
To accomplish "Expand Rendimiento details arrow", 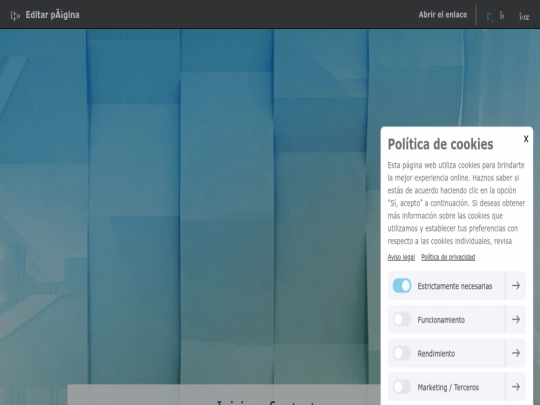I will pyautogui.click(x=516, y=353).
